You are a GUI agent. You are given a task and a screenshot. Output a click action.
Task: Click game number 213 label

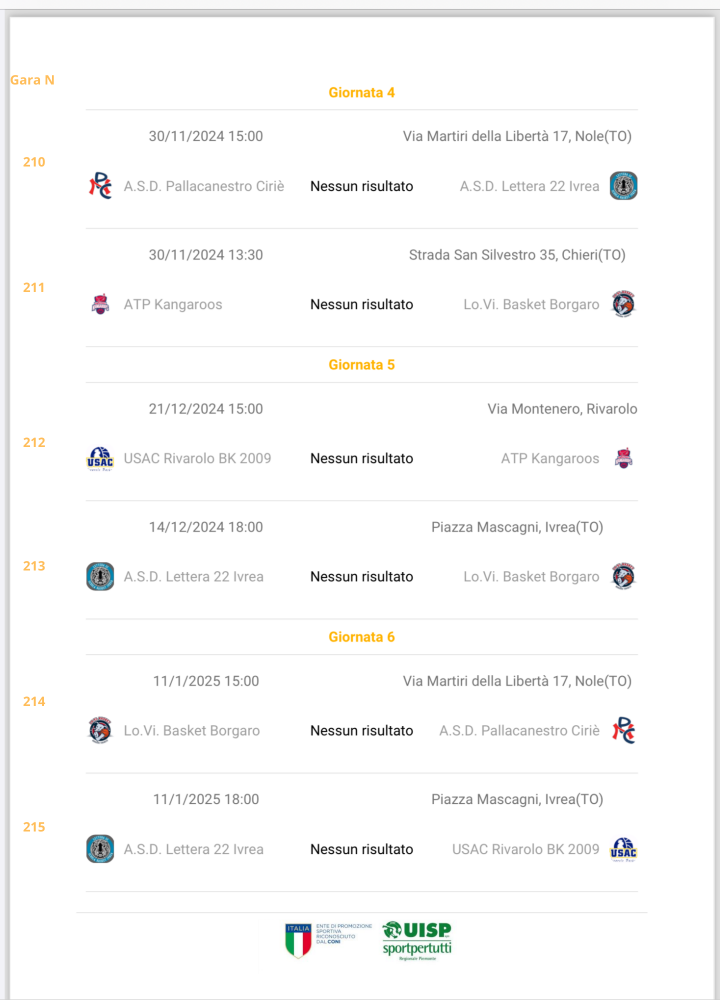[x=34, y=566]
